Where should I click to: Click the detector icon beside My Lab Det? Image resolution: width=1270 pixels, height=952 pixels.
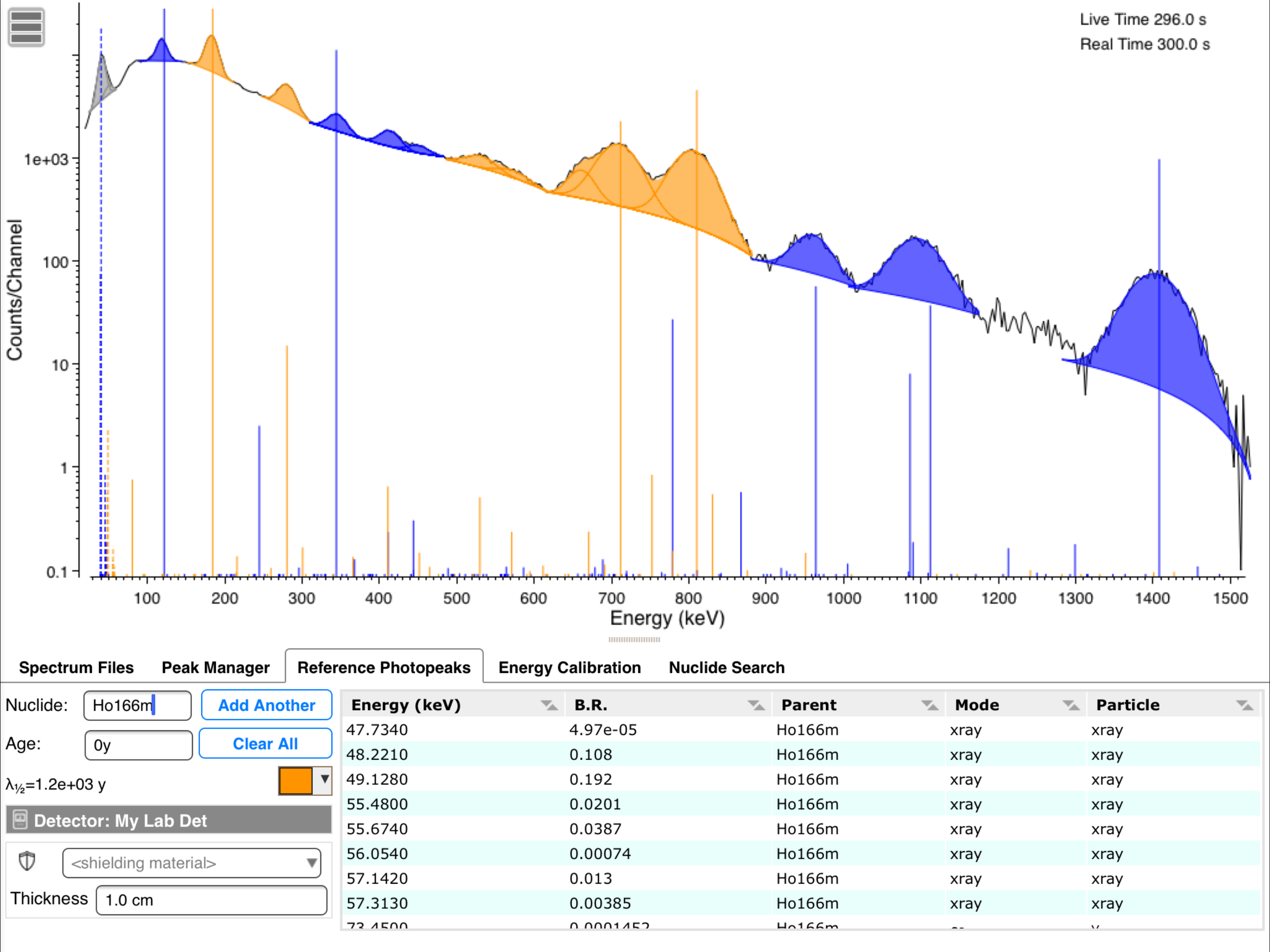(x=20, y=820)
